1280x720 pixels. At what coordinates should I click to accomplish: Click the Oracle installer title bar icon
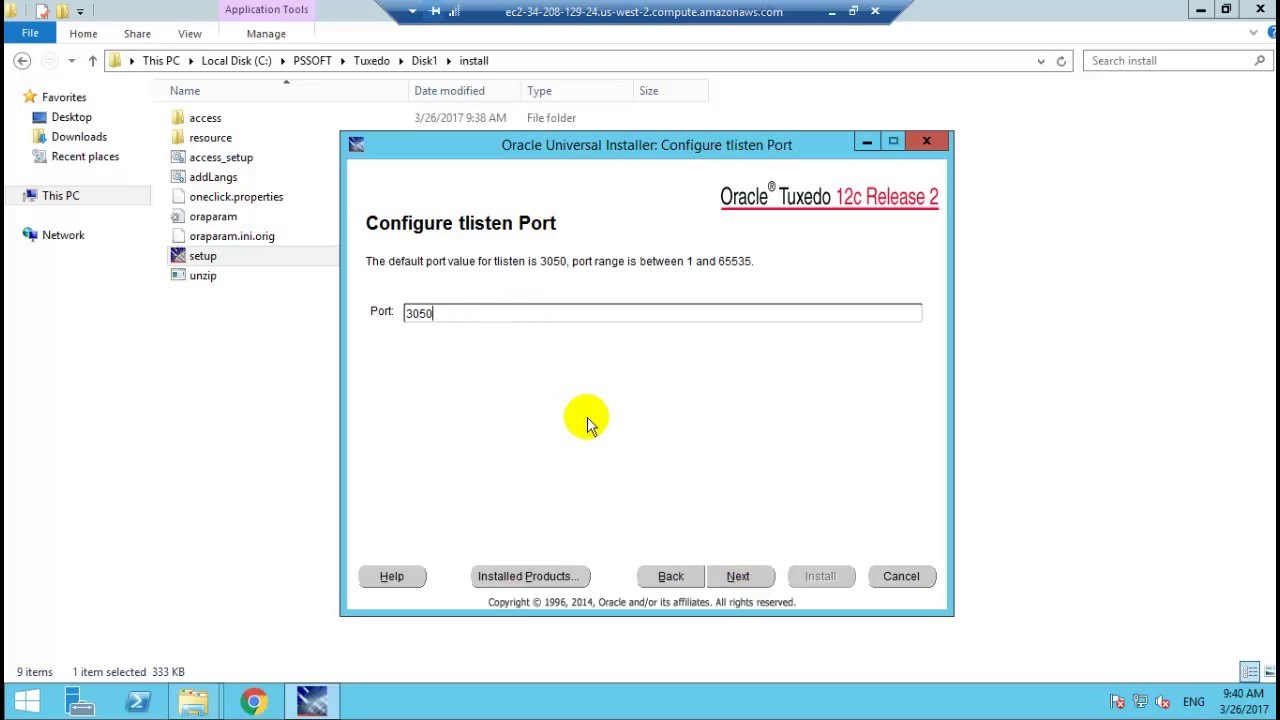coord(356,145)
